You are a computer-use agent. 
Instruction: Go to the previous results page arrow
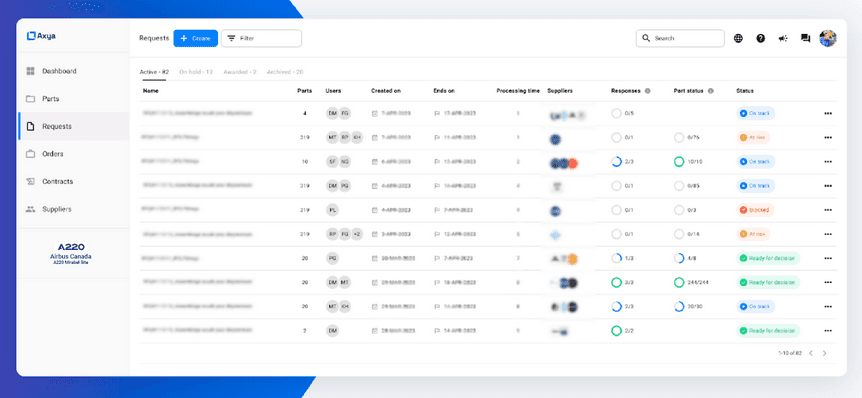pos(811,353)
